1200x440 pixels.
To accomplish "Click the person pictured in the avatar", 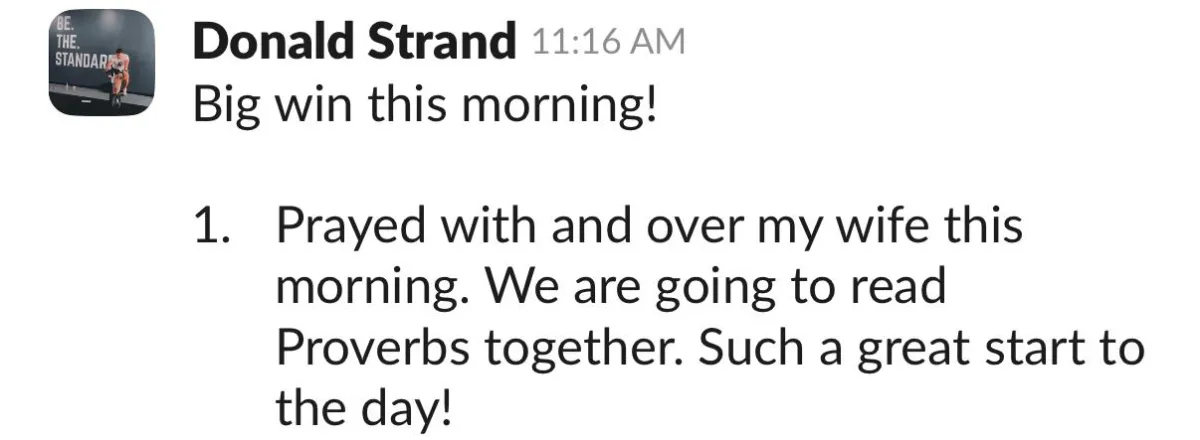I will 118,82.
